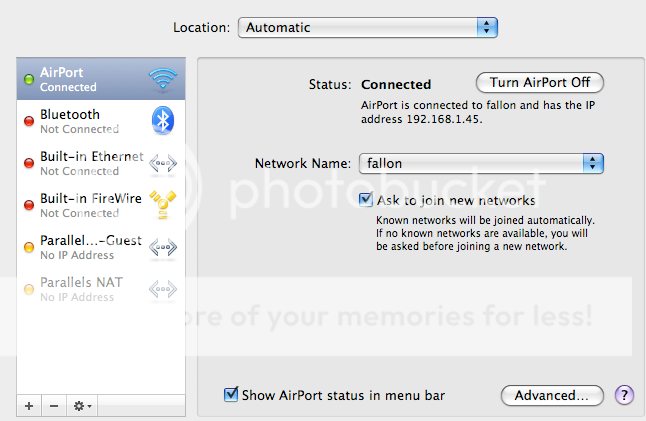The image size is (646, 421).
Task: Click the Parallel...-Guest network arrows icon
Action: coord(163,247)
